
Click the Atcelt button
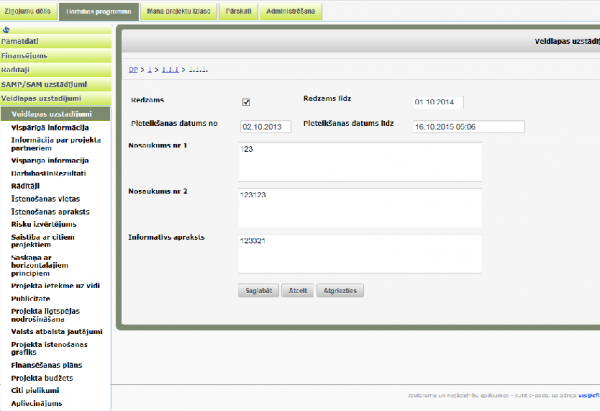point(296,291)
